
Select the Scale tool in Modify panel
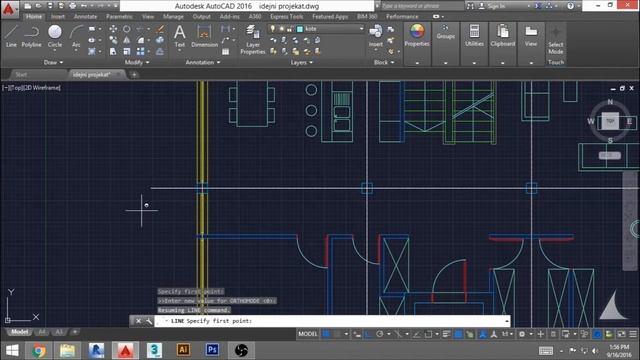click(127, 51)
